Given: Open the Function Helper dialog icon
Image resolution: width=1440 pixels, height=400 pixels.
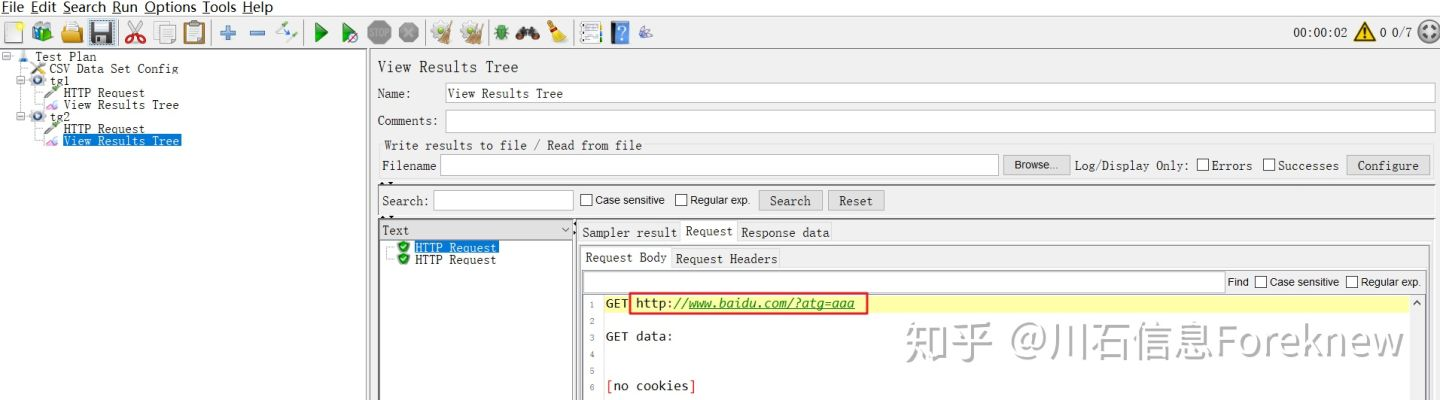Looking at the screenshot, I should click(591, 32).
